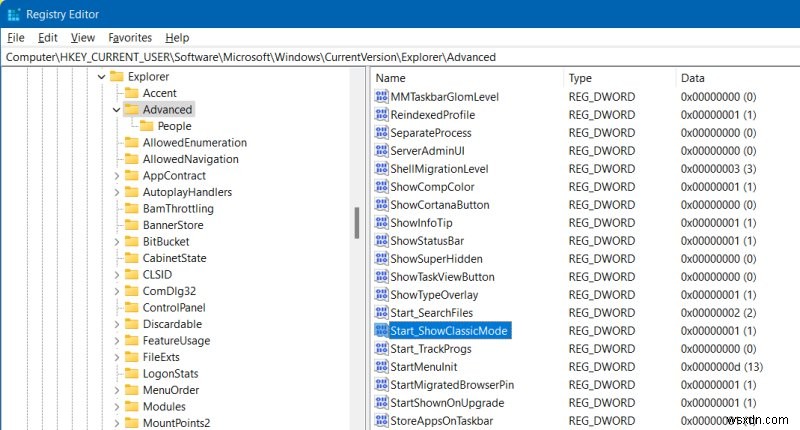Image resolution: width=800 pixels, height=430 pixels.
Task: Open the Edit menu
Action: pyautogui.click(x=47, y=38)
